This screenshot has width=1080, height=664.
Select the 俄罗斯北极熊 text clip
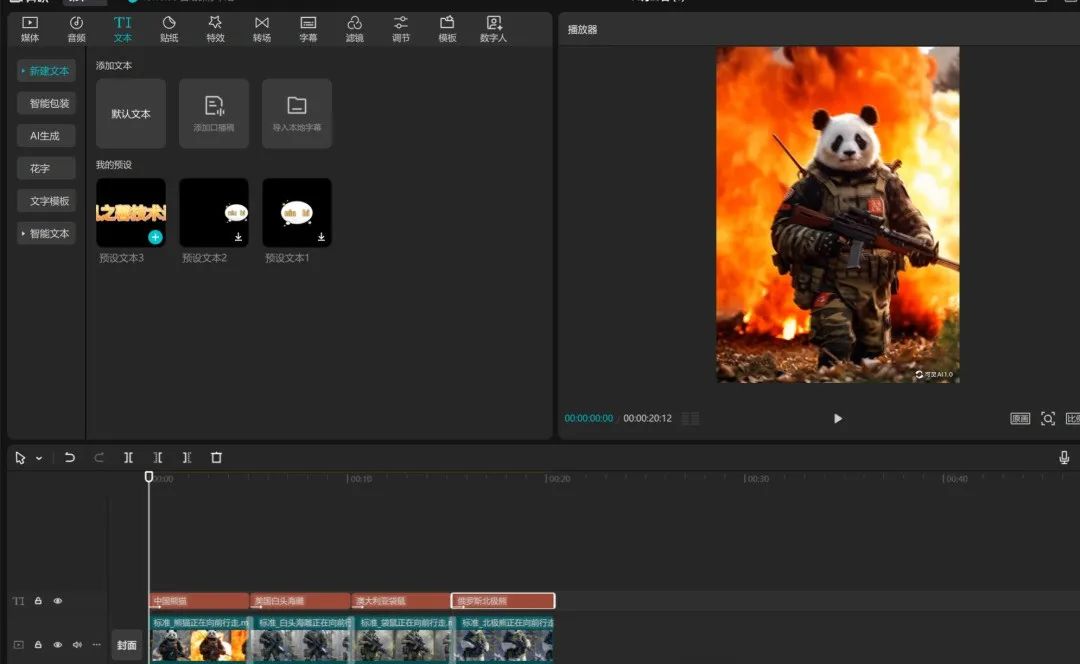(503, 601)
